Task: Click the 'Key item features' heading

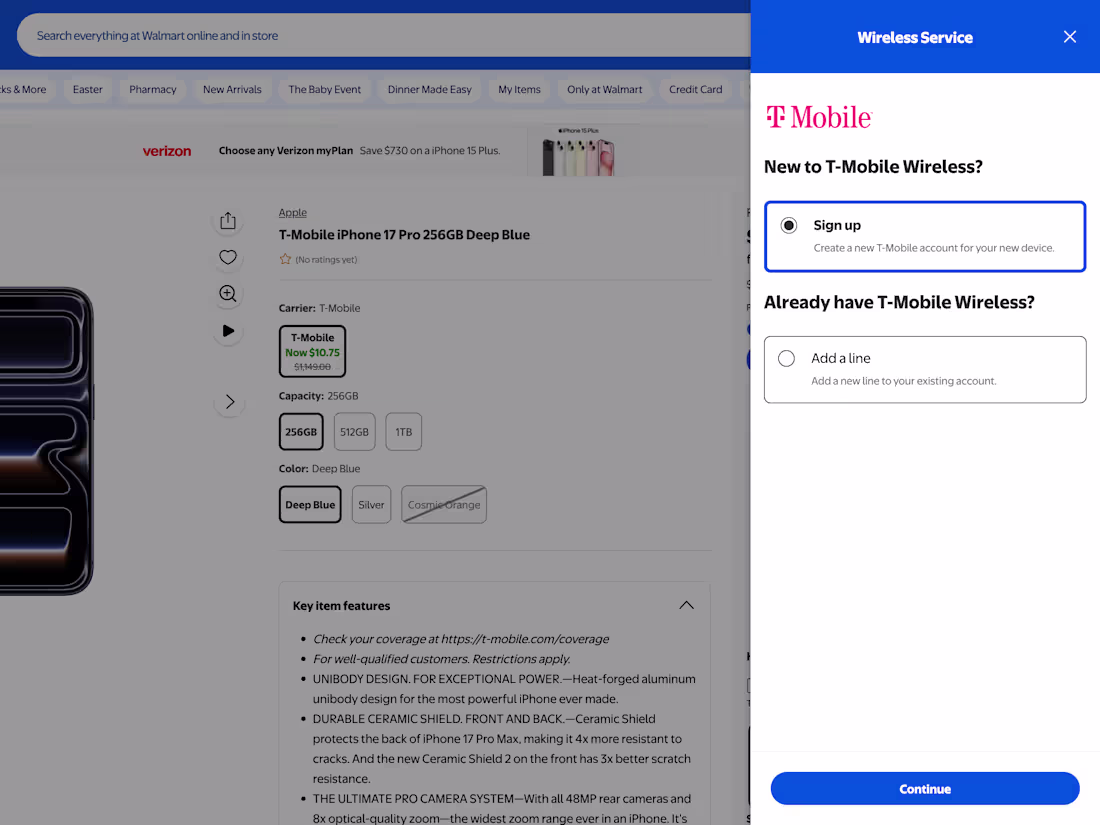Action: [342, 605]
